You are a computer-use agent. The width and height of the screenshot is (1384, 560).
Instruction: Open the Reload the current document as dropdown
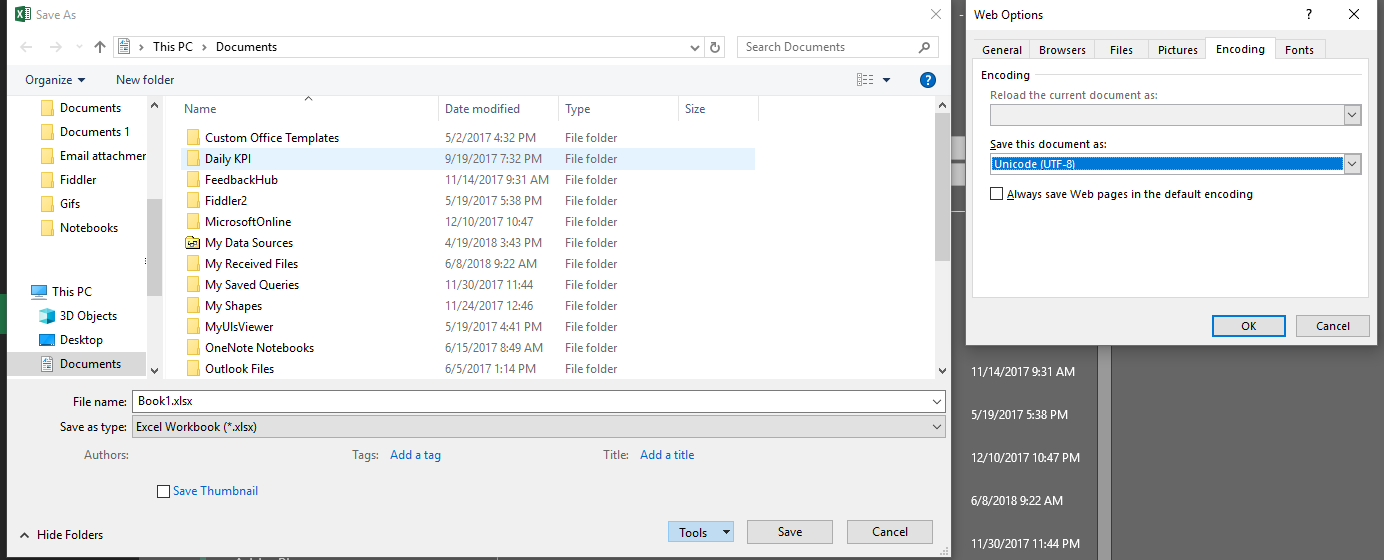click(1352, 115)
